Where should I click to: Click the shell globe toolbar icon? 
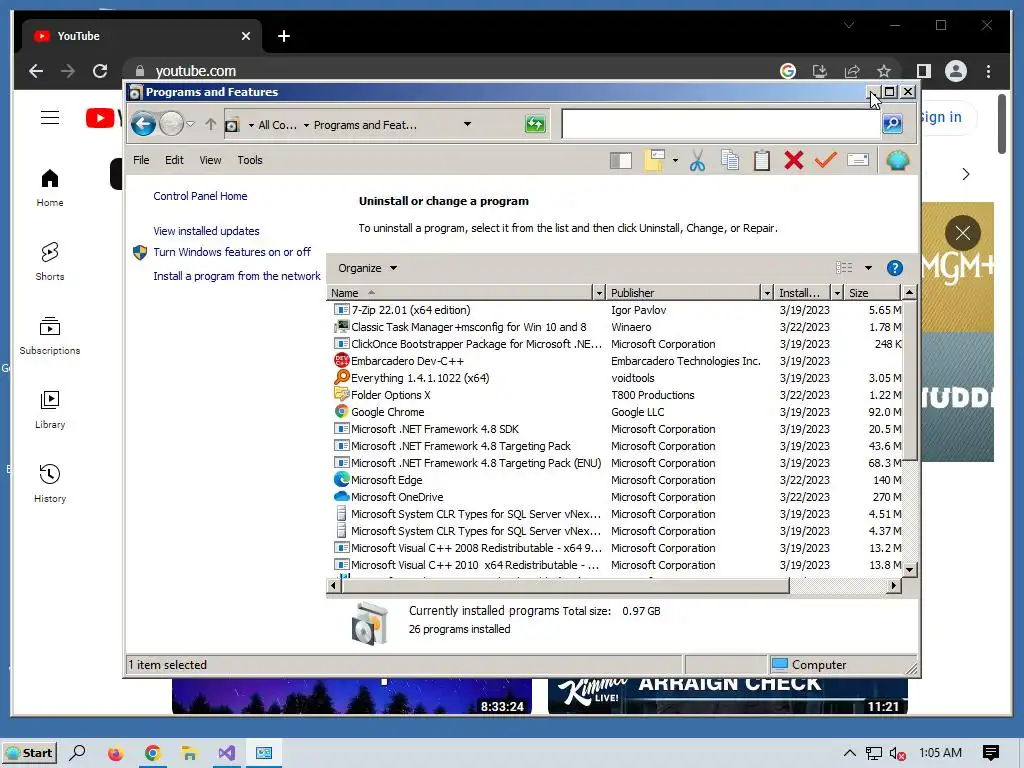[898, 160]
